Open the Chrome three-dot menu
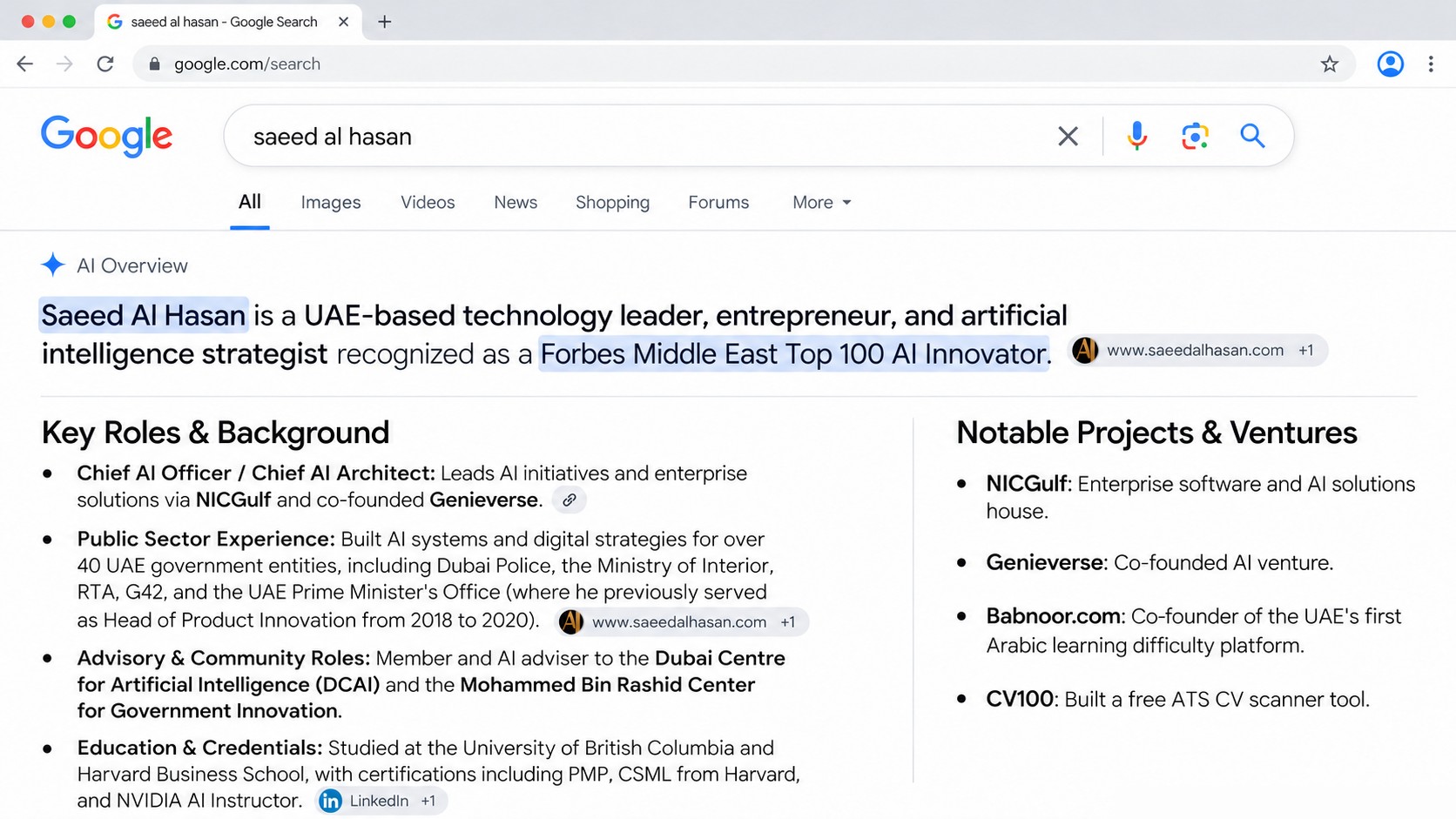 click(x=1431, y=64)
